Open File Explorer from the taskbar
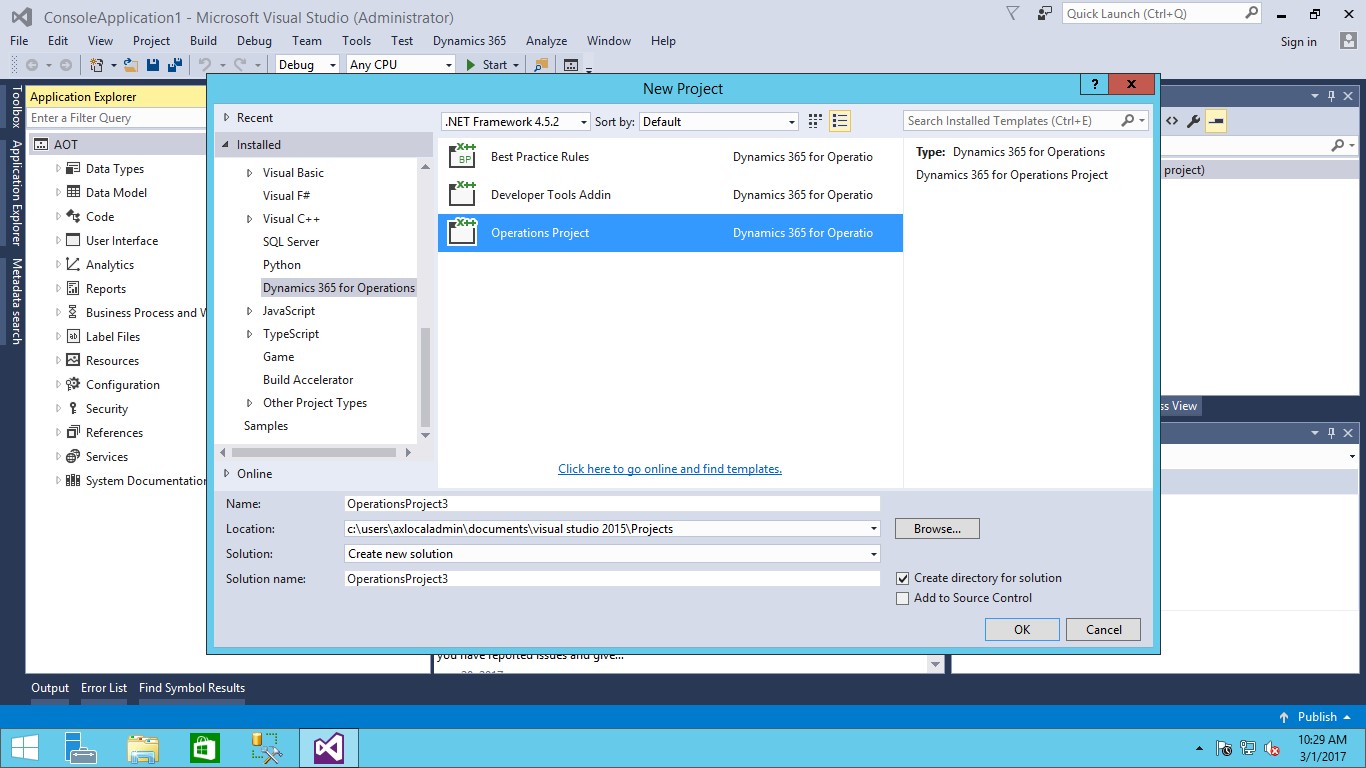Image resolution: width=1366 pixels, height=768 pixels. [x=143, y=748]
